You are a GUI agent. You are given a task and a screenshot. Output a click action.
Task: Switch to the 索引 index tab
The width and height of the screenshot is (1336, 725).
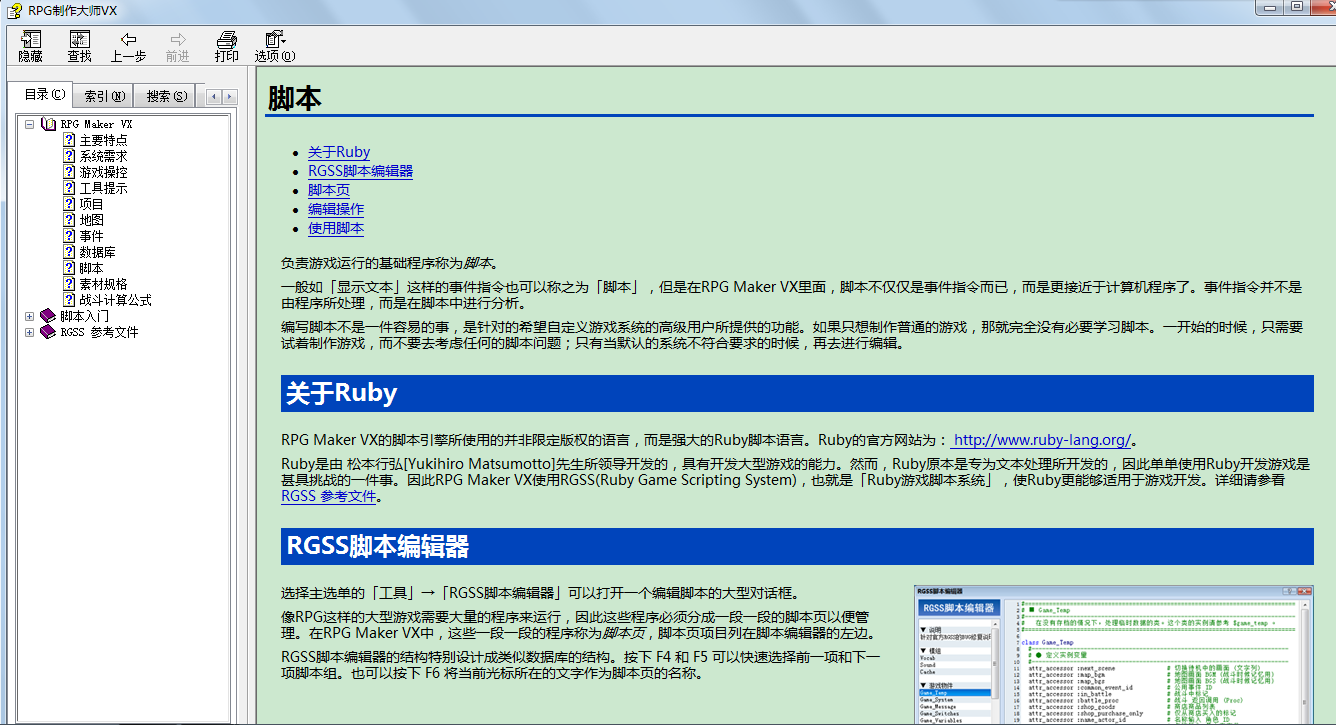click(x=105, y=96)
